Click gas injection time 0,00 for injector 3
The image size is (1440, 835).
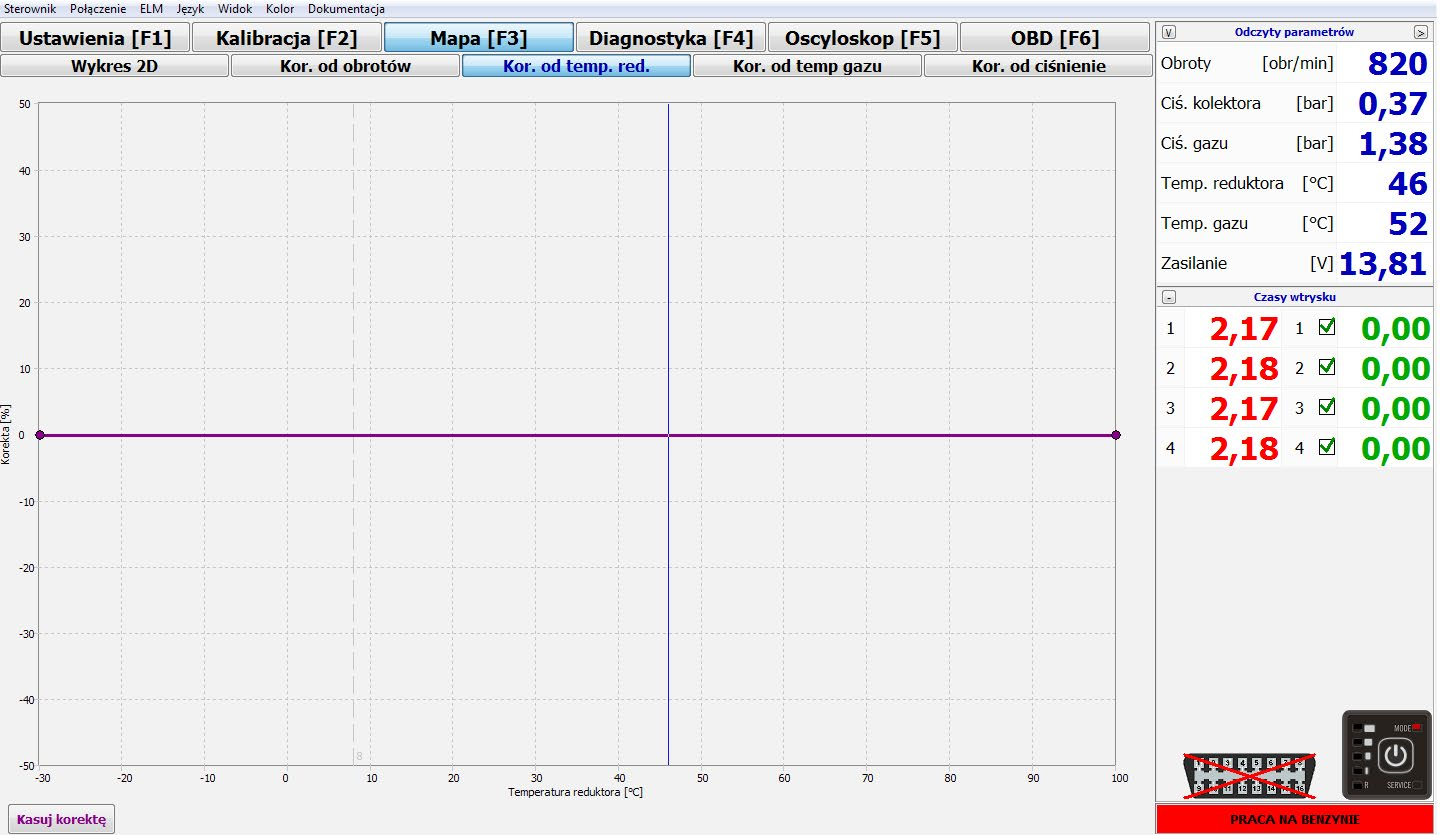[1396, 408]
